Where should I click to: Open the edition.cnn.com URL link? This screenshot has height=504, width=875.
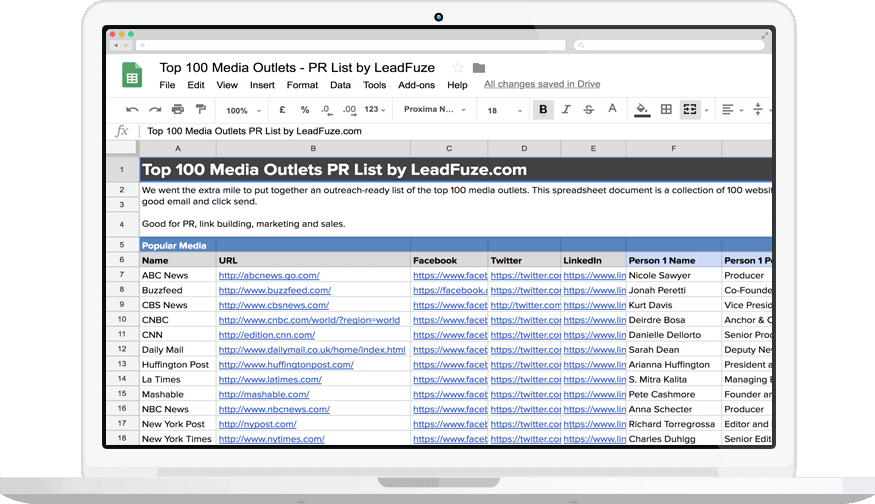point(267,335)
